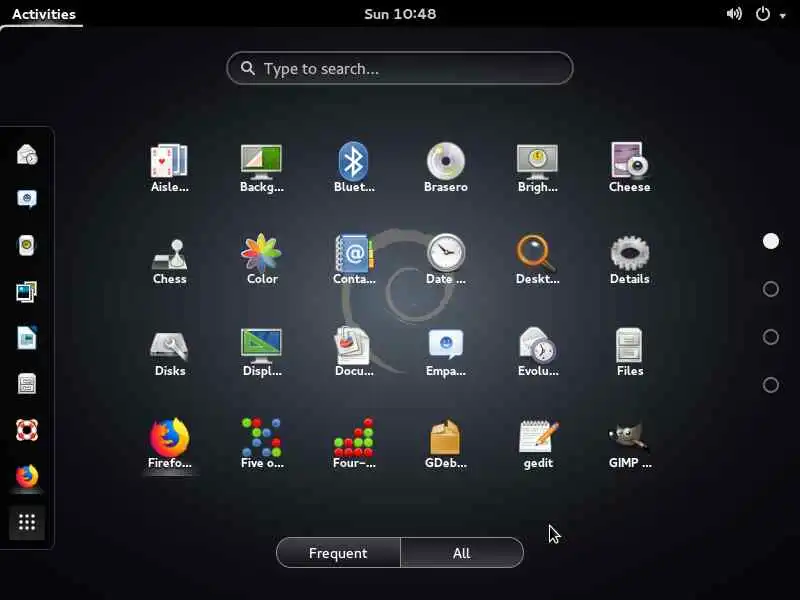Open the Brasero disc burner
This screenshot has height=600, width=800.
445,167
